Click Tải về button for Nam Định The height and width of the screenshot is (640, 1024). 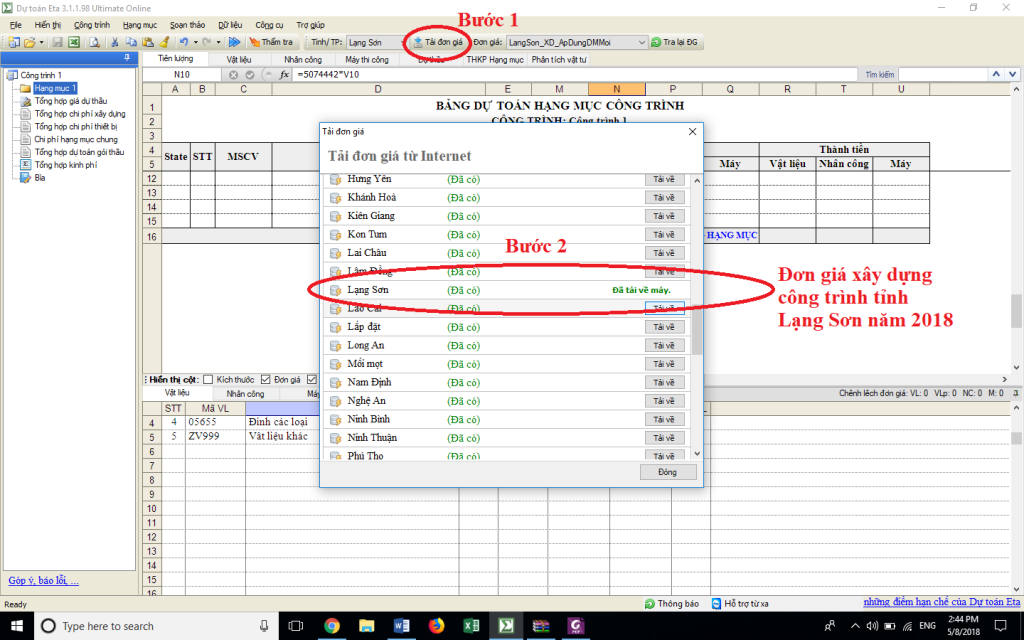(x=664, y=382)
